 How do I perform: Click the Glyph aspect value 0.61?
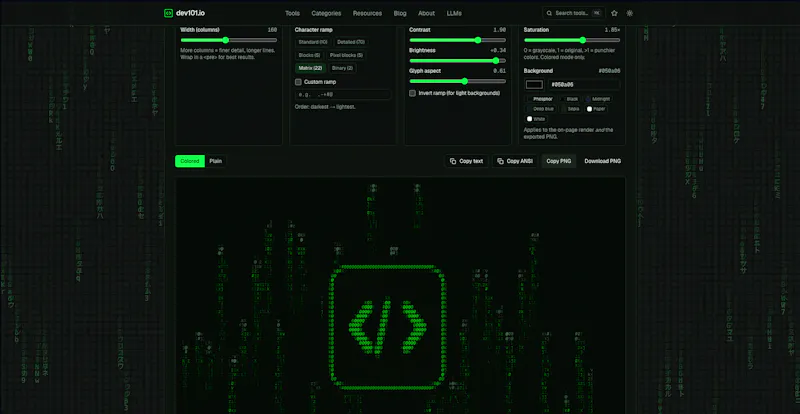(499, 71)
